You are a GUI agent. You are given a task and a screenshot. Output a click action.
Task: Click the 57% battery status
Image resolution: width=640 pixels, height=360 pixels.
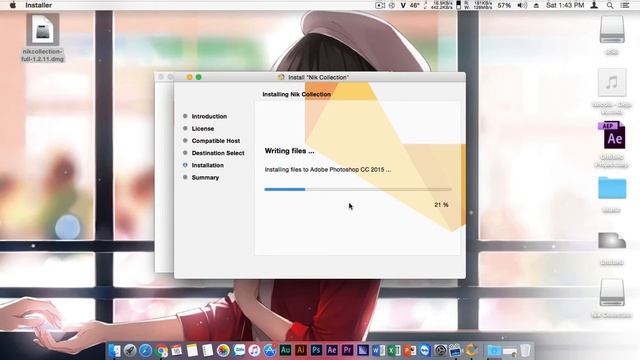point(504,5)
